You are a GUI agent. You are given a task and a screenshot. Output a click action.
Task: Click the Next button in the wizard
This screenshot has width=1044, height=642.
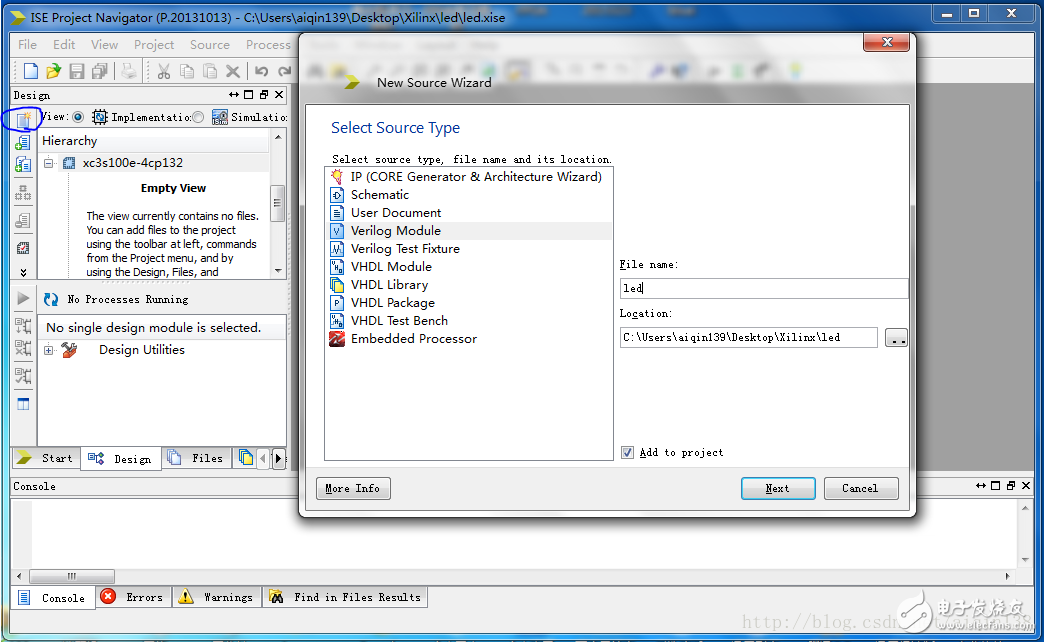click(x=778, y=488)
